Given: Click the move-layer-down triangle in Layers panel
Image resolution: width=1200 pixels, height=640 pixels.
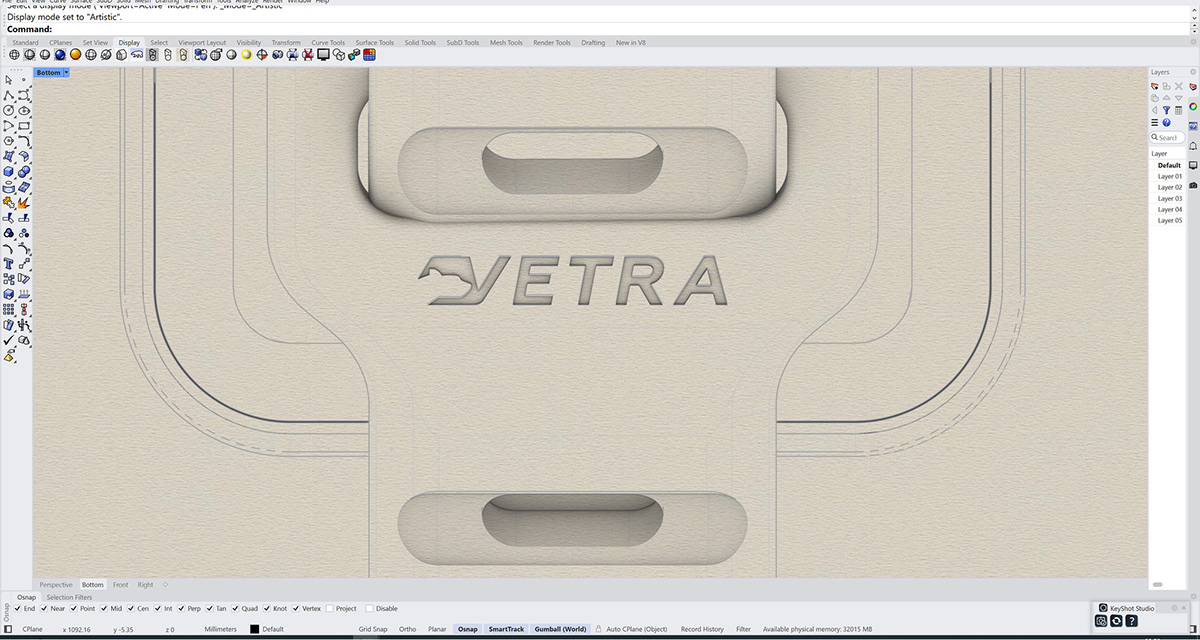Looking at the screenshot, I should tap(1177, 97).
